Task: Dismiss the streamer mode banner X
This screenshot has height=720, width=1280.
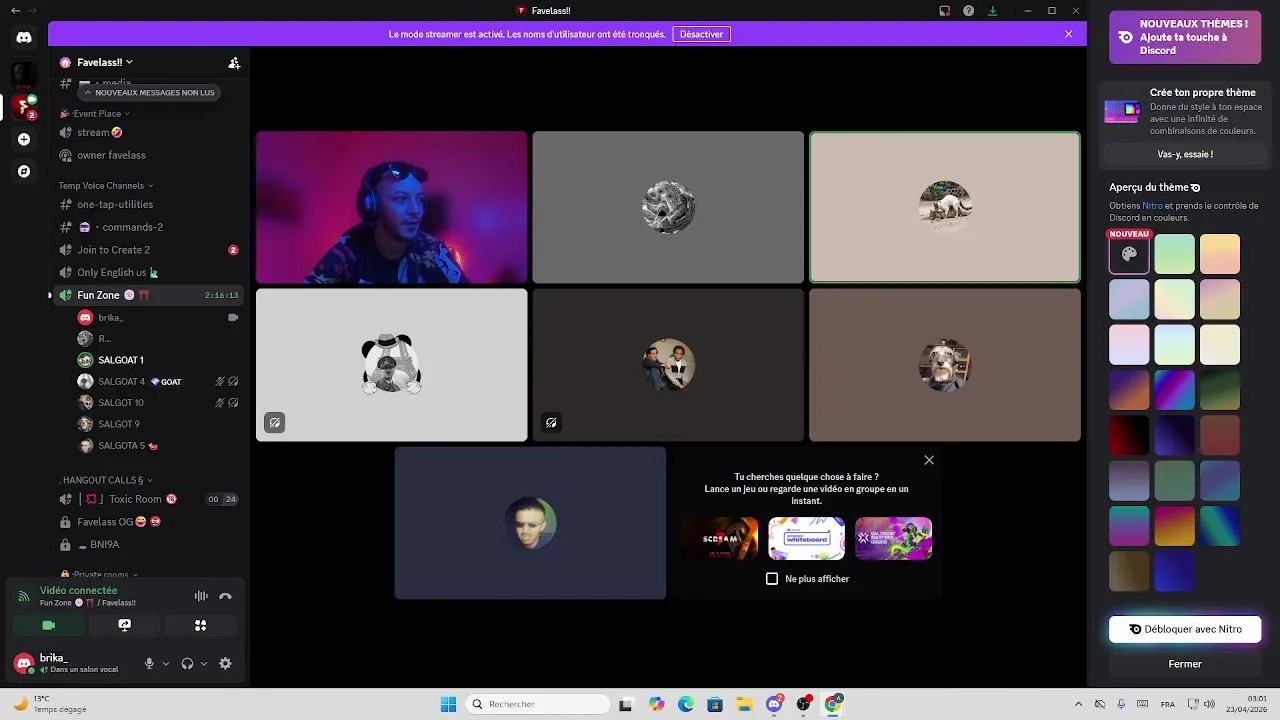Action: click(x=1068, y=34)
